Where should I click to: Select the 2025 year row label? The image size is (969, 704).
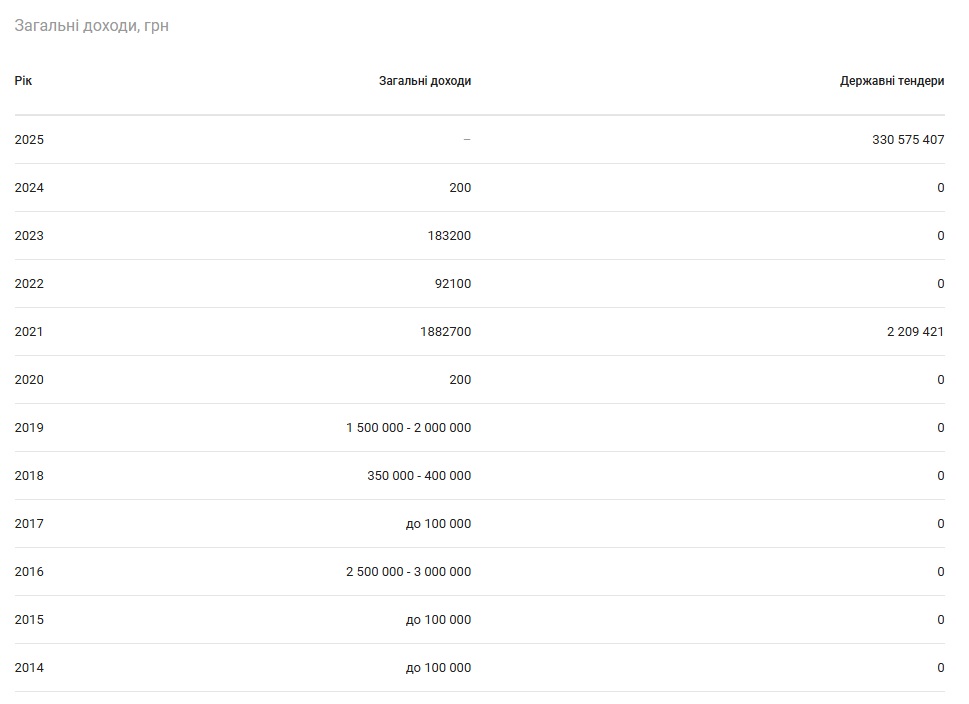(x=29, y=140)
